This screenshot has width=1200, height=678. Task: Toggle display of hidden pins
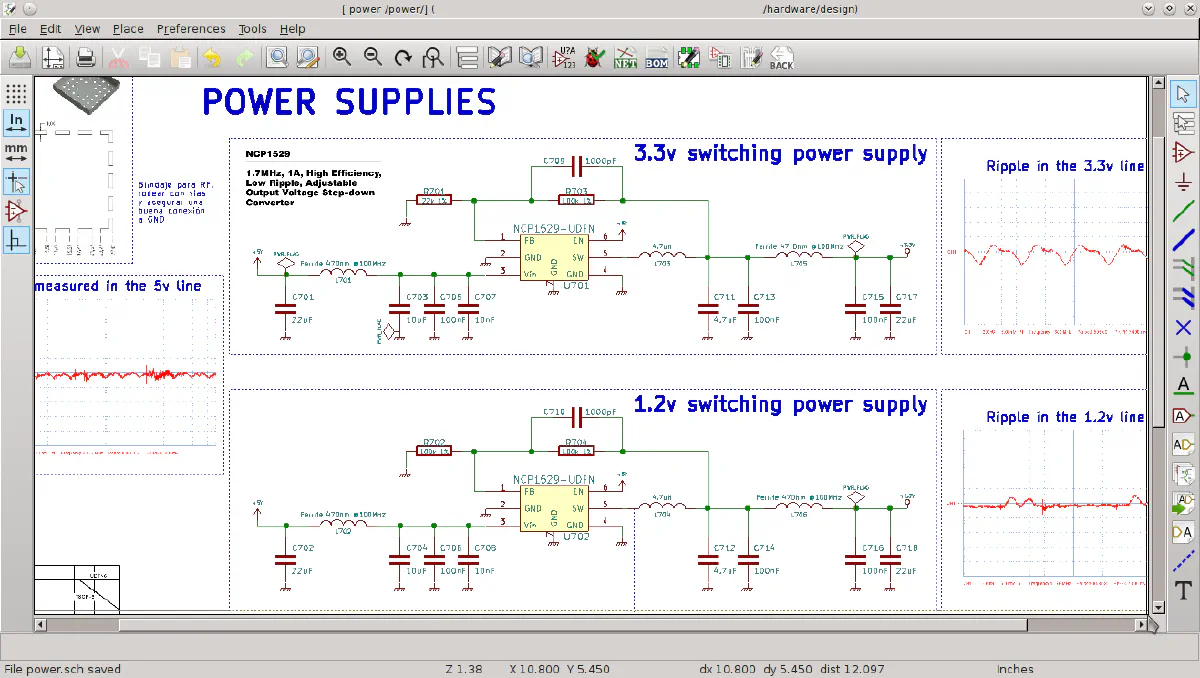[16, 211]
